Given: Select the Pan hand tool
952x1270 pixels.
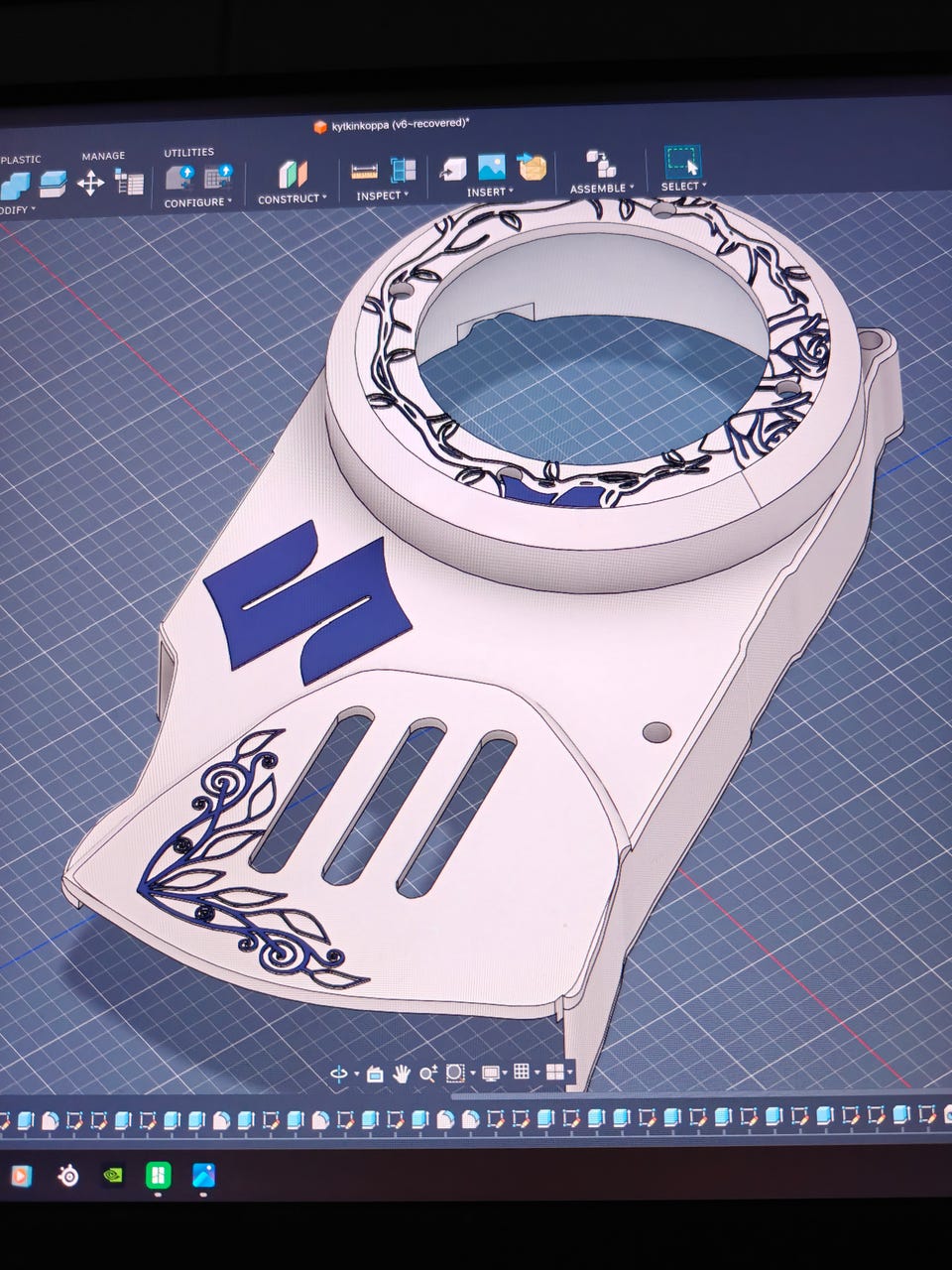Looking at the screenshot, I should click(x=401, y=1073).
